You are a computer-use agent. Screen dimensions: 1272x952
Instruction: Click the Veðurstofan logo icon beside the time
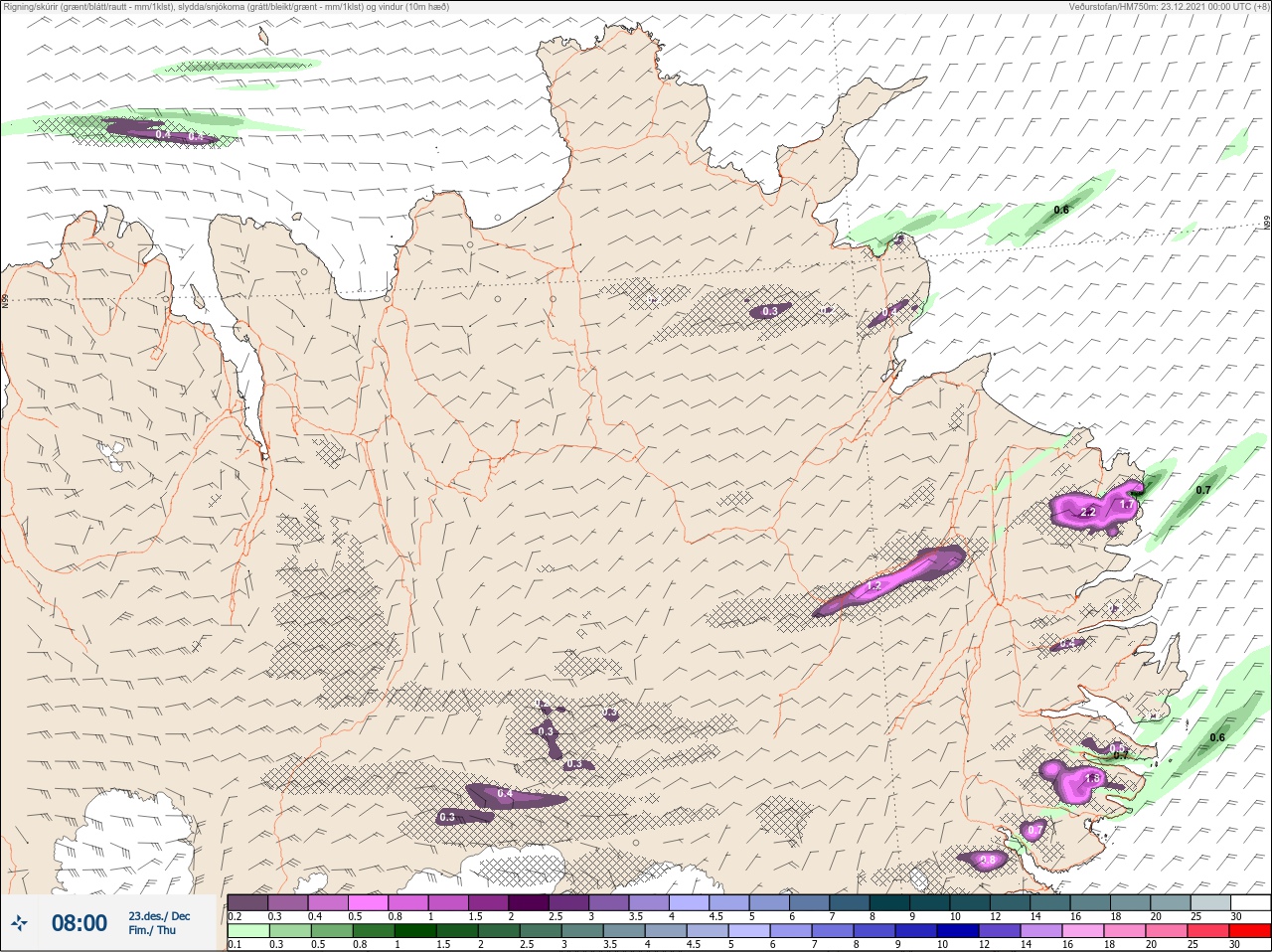coord(20,923)
